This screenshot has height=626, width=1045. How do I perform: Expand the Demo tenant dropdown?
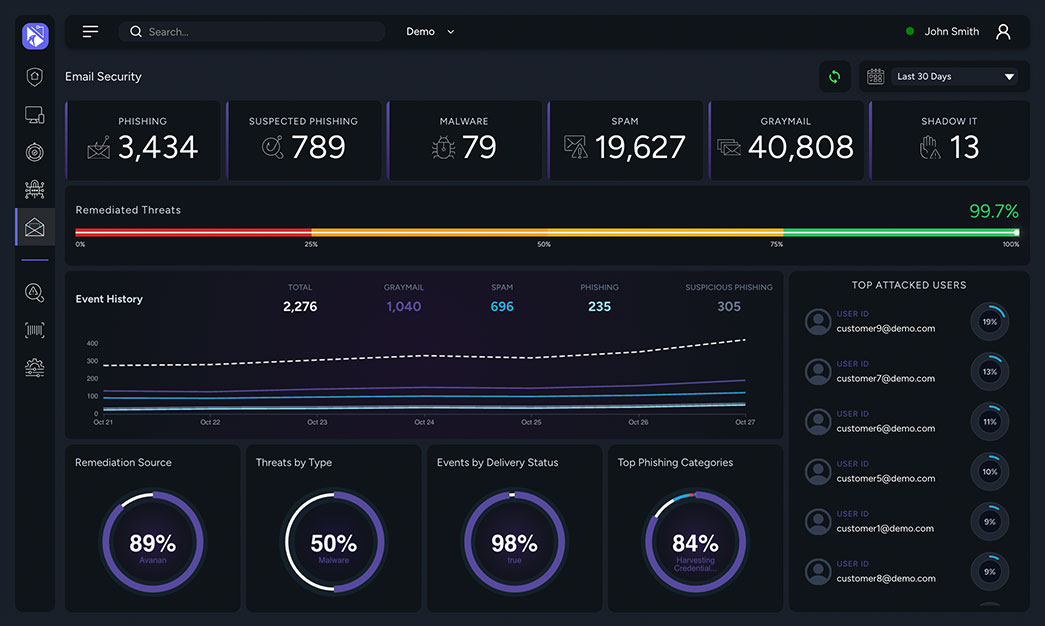[x=431, y=31]
